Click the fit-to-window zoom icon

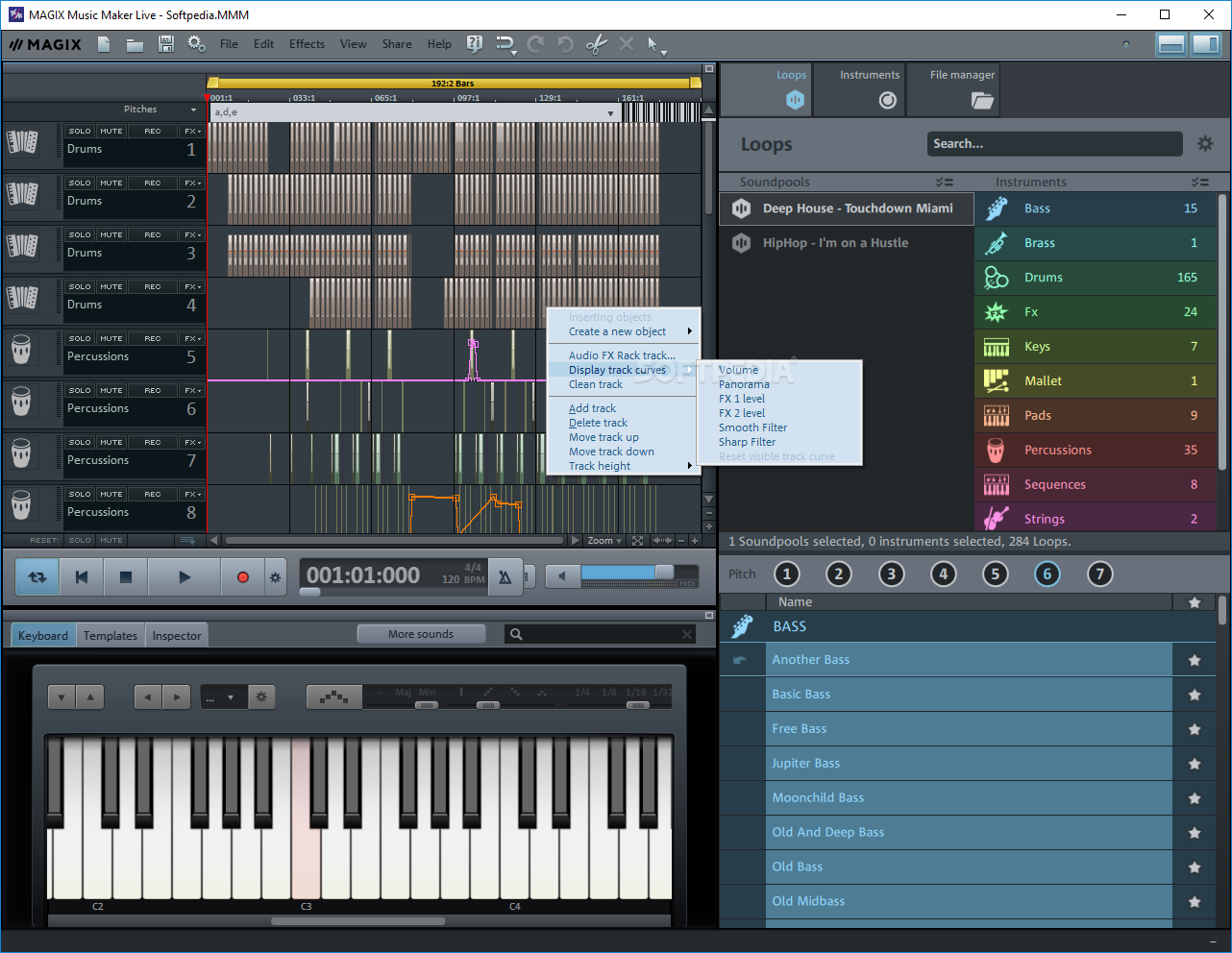pos(637,541)
